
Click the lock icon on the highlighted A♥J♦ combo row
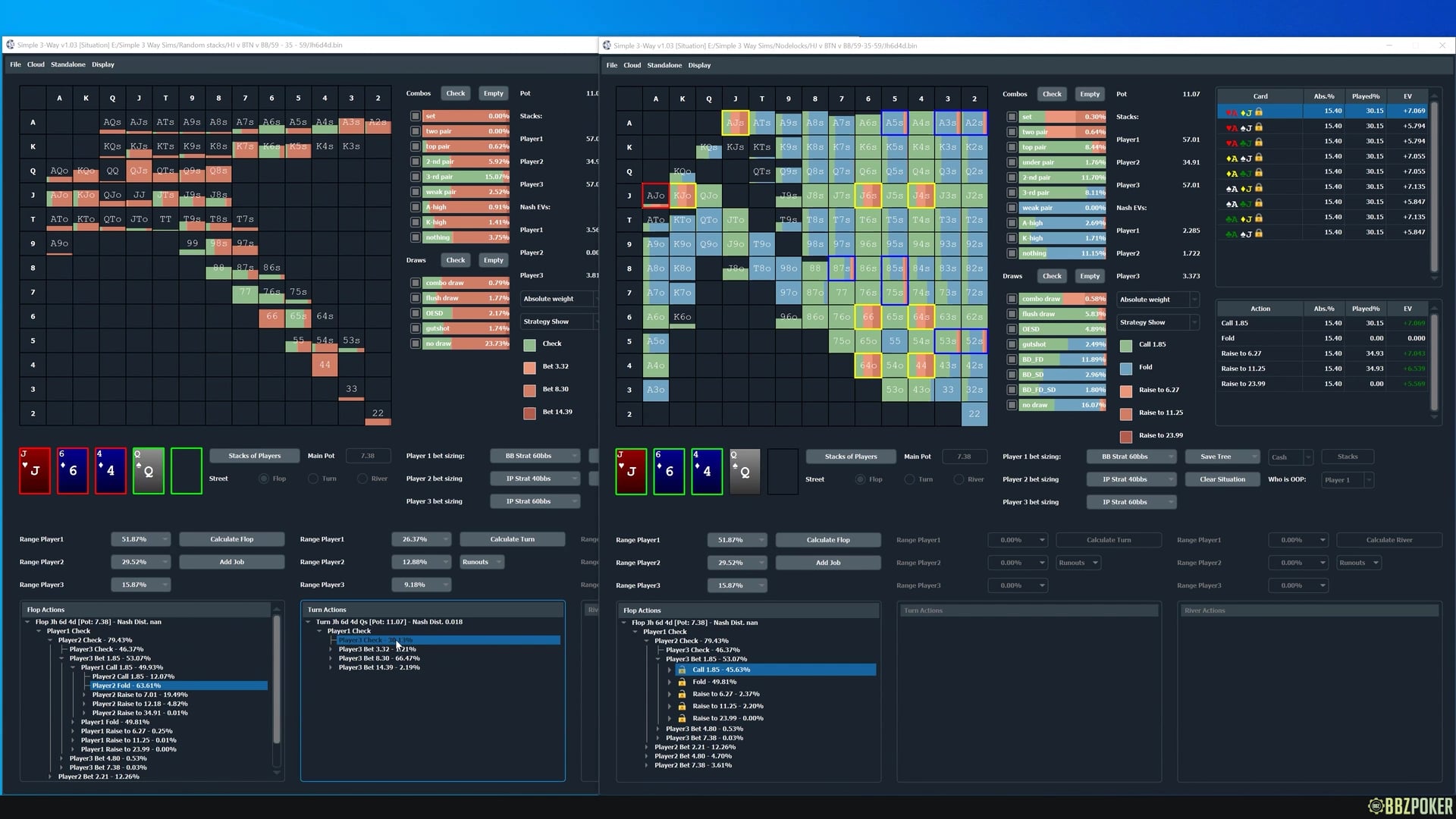click(x=1259, y=111)
